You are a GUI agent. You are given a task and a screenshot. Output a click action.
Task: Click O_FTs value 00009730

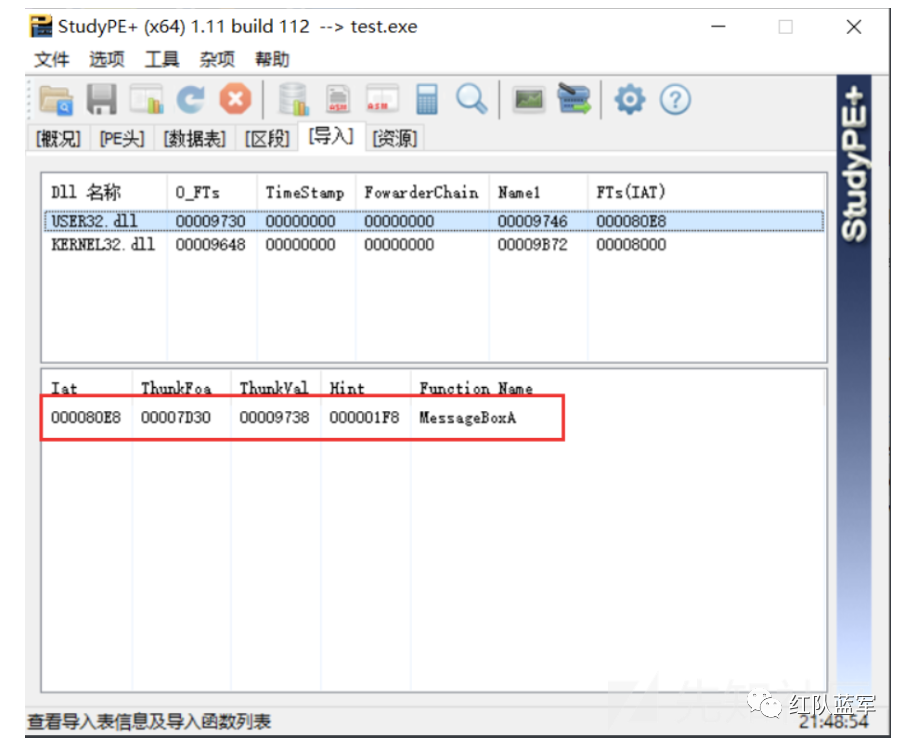[x=210, y=221]
